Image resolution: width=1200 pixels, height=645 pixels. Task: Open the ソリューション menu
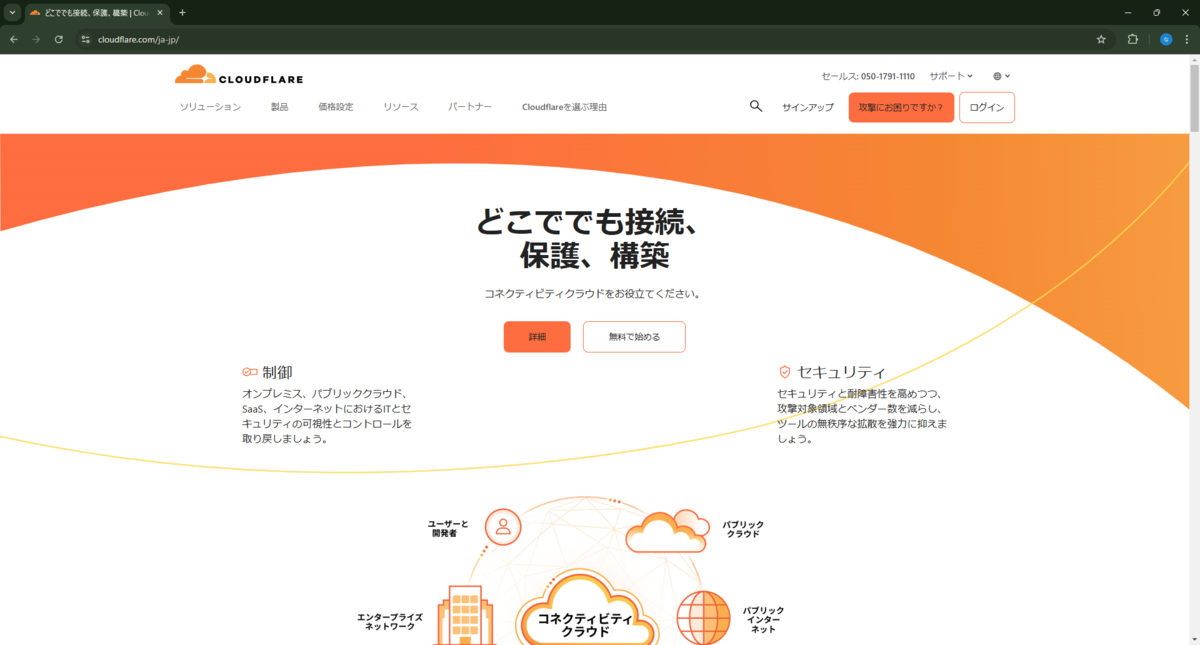pyautogui.click(x=210, y=107)
